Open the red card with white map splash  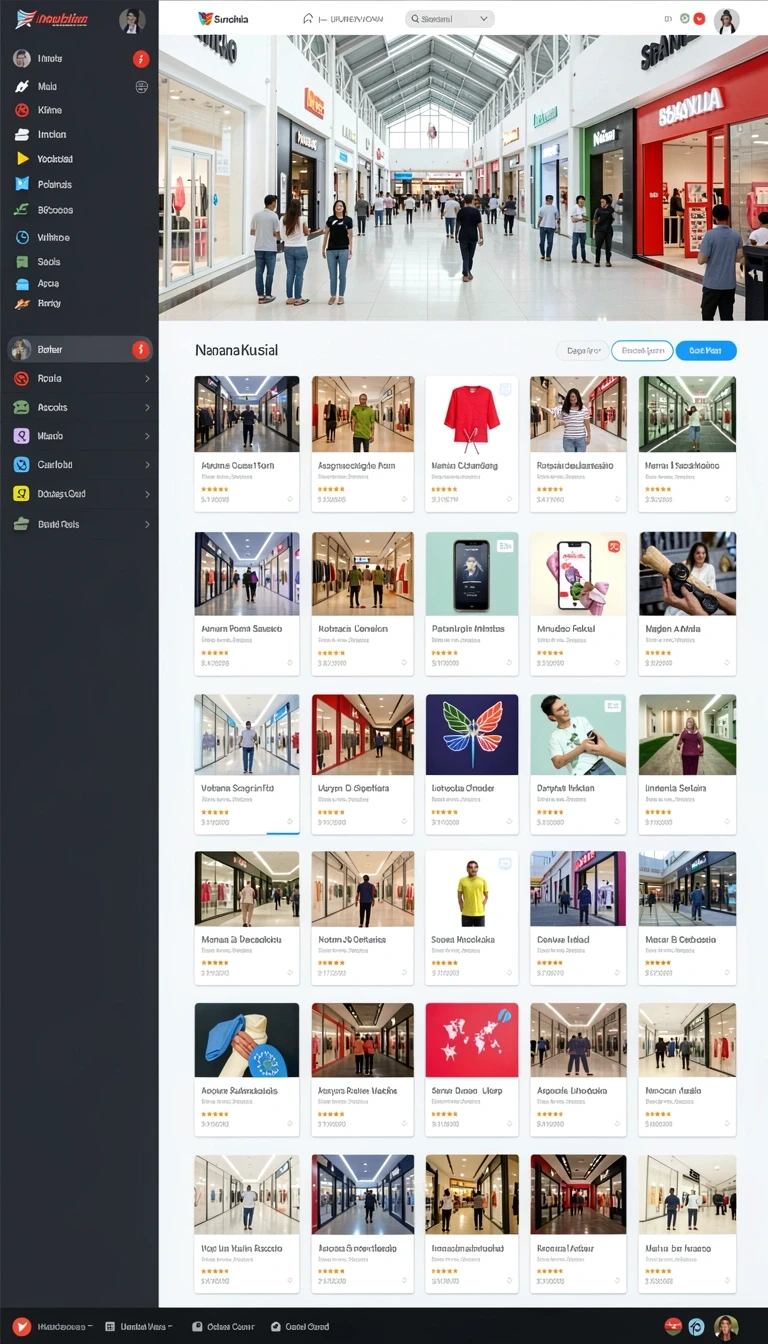click(x=472, y=1040)
